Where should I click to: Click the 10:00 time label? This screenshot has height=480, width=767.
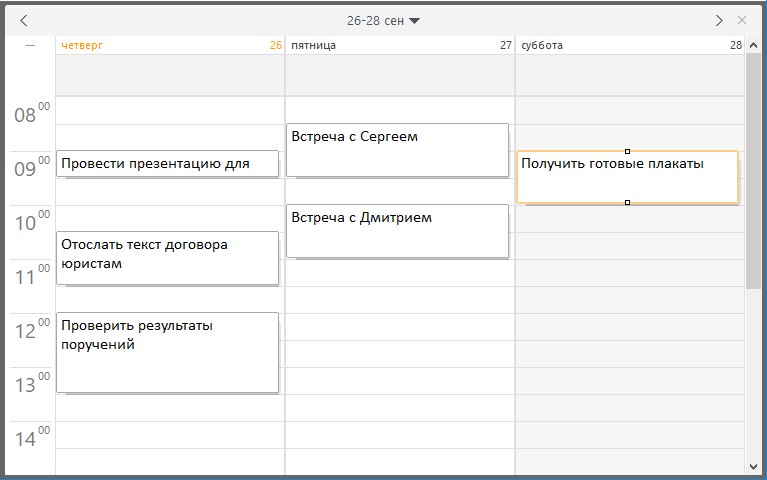[x=32, y=222]
